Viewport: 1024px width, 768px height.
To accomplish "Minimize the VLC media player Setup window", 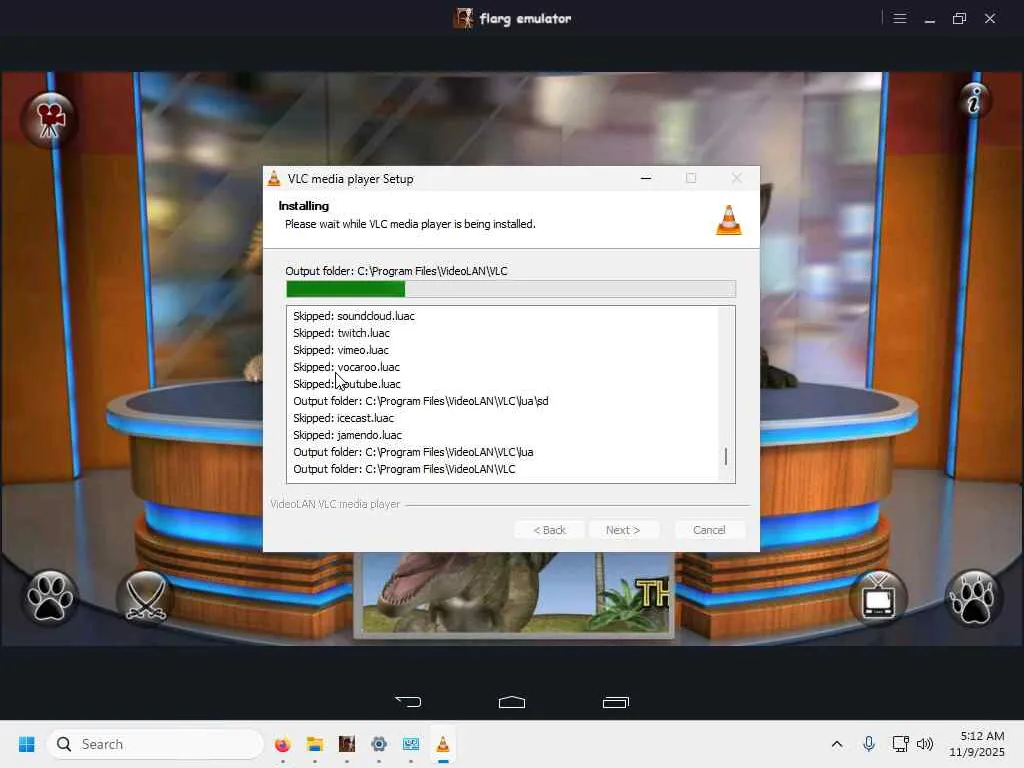I will click(646, 178).
